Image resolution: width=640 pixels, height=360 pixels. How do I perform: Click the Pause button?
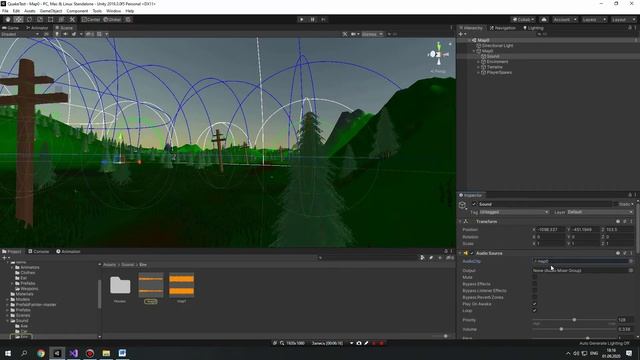pyautogui.click(x=313, y=20)
